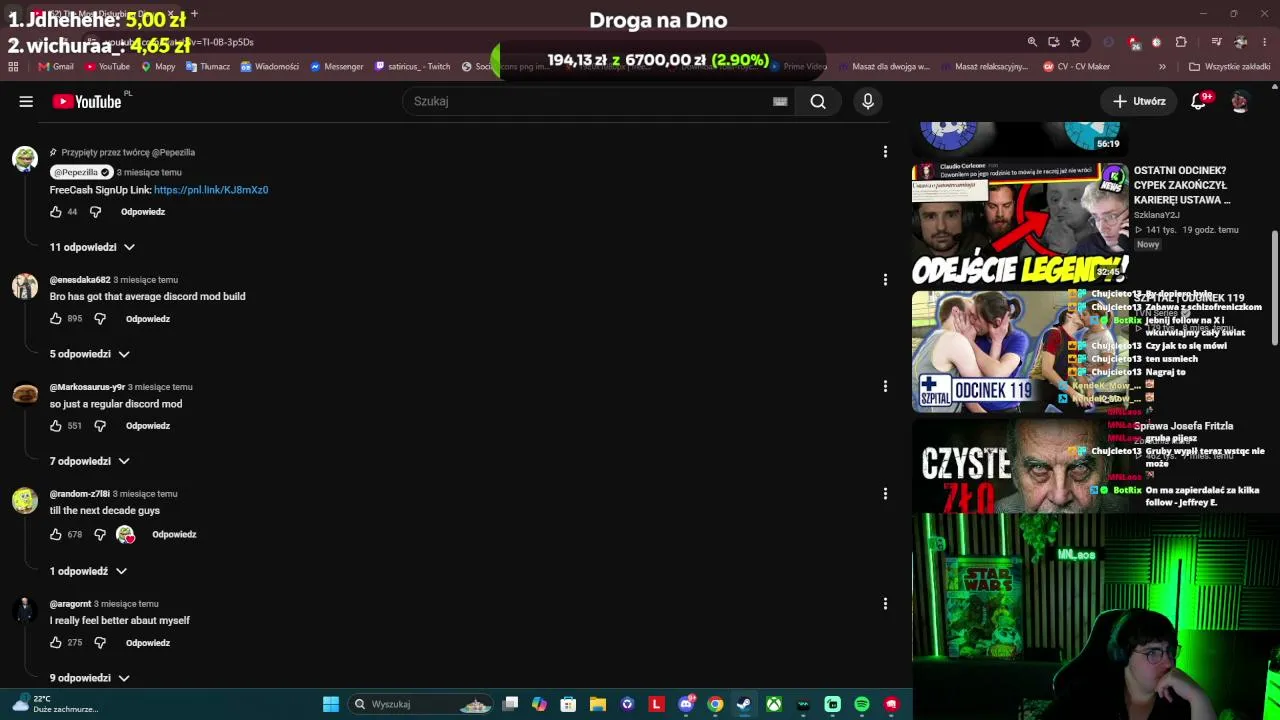
Task: Show hidden bookmarks via overflow chevron
Action: coord(1162,67)
